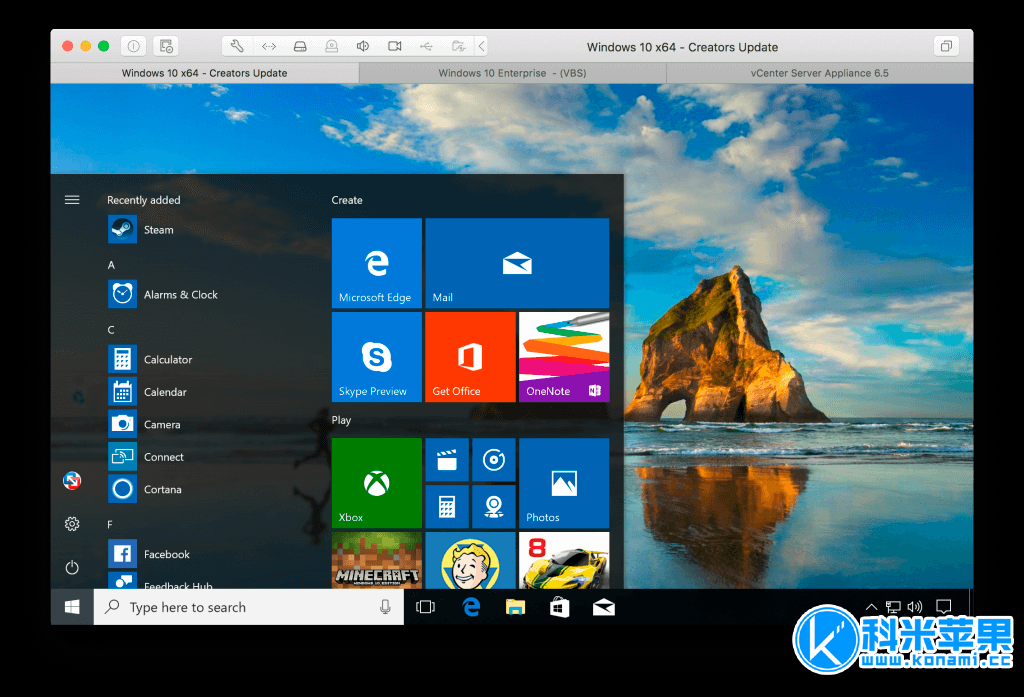
Task: Open the Photos tile
Action: pyautogui.click(x=564, y=483)
